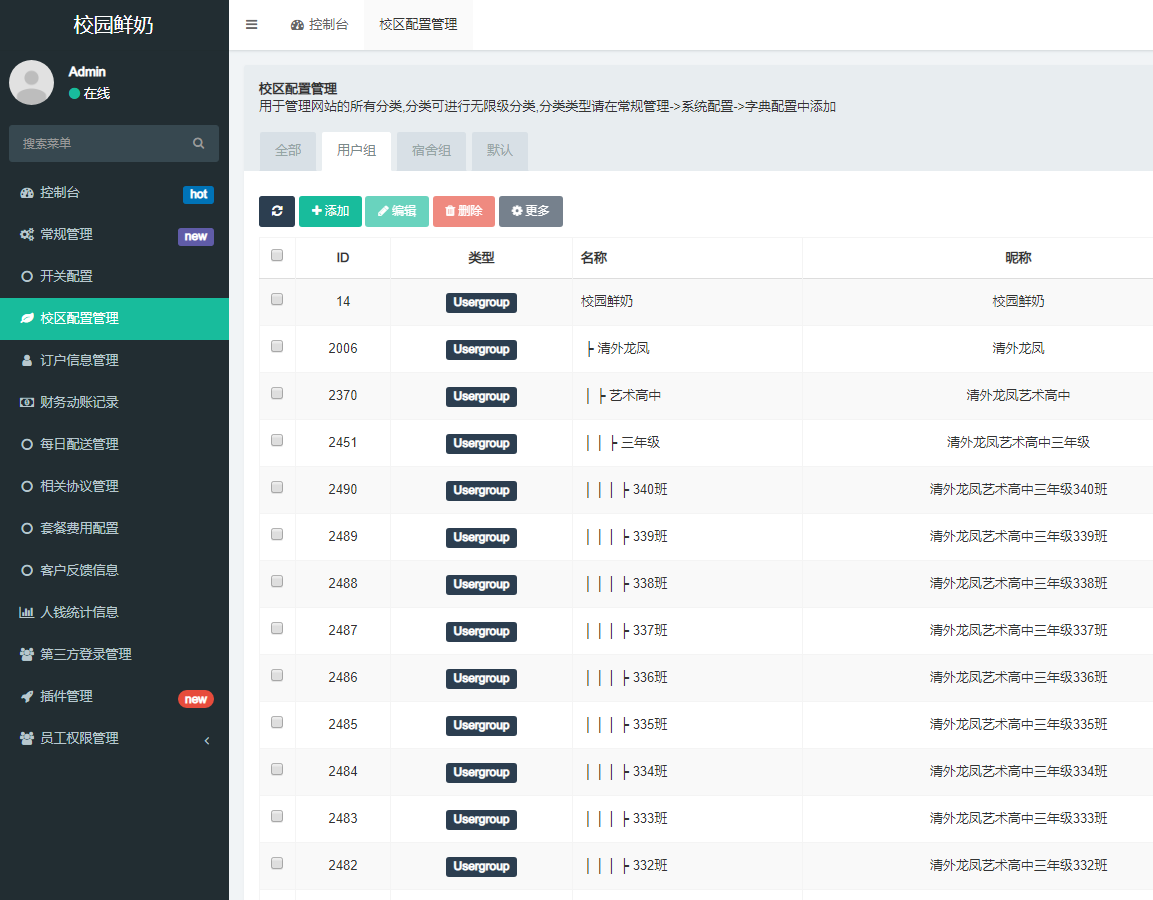Click the hamburger menu toggle icon
The width and height of the screenshot is (1153, 900).
tap(251, 25)
